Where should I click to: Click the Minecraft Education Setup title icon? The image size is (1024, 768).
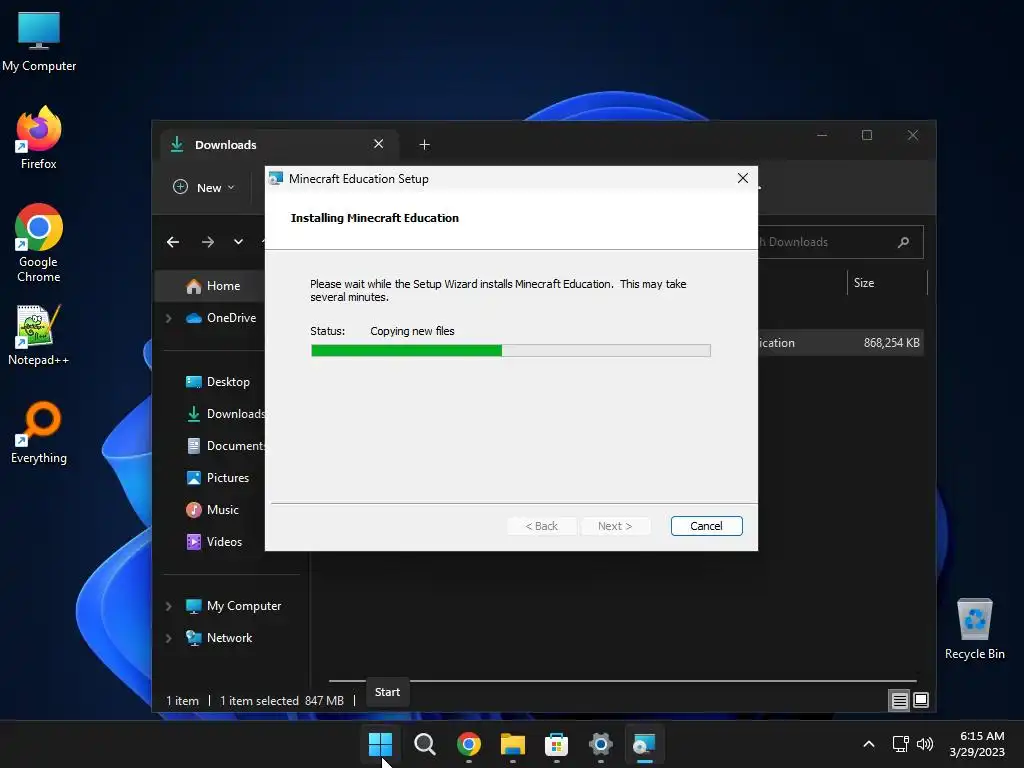coord(276,178)
